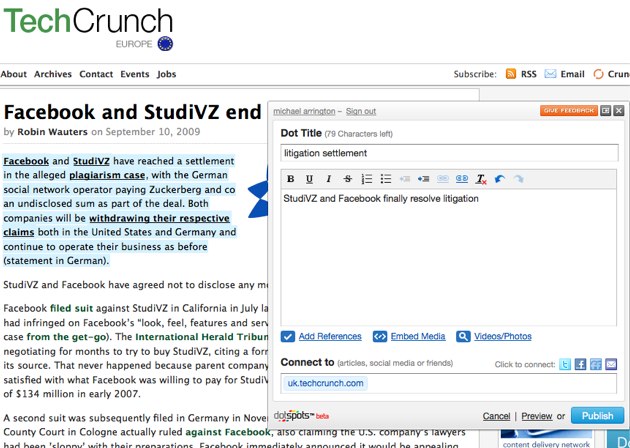Connect via the friends icon beside Facebook
630x448 pixels.
point(596,364)
